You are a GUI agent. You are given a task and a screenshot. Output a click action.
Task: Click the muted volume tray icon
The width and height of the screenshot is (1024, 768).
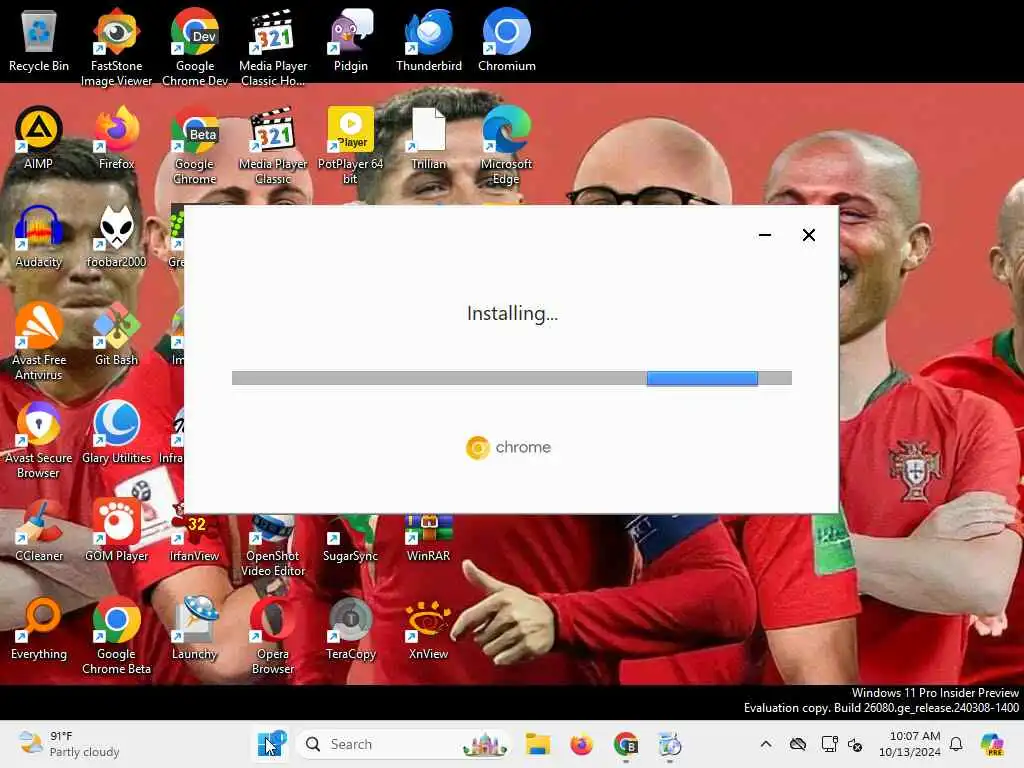click(855, 744)
